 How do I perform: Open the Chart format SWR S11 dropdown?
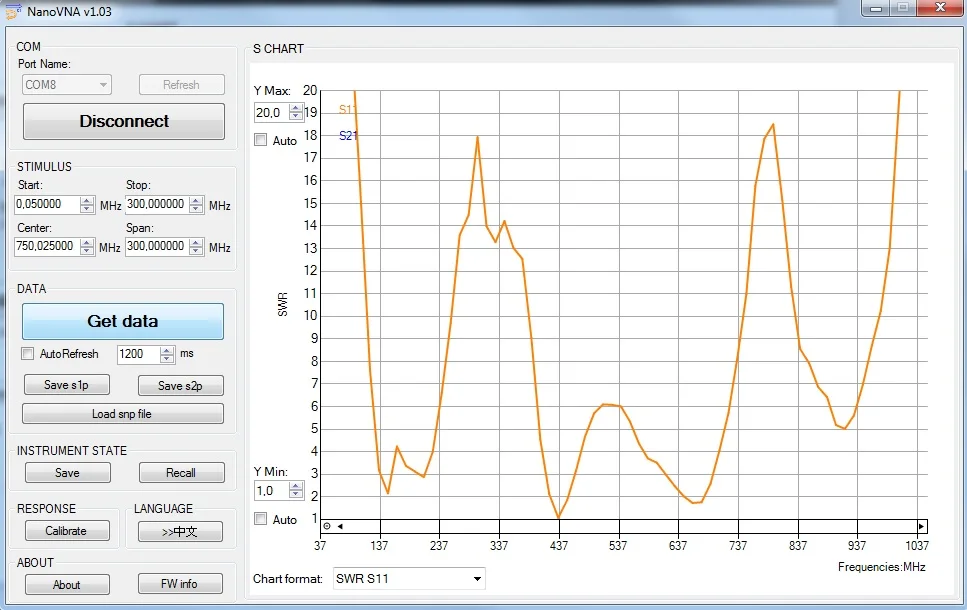[x=409, y=579]
